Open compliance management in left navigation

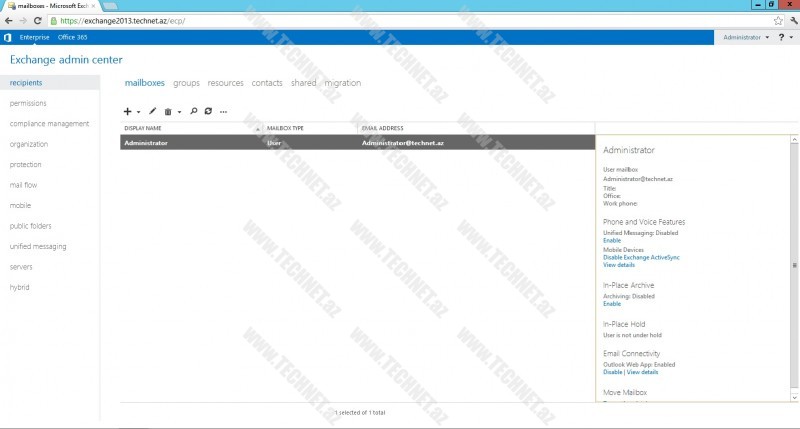pyautogui.click(x=49, y=123)
